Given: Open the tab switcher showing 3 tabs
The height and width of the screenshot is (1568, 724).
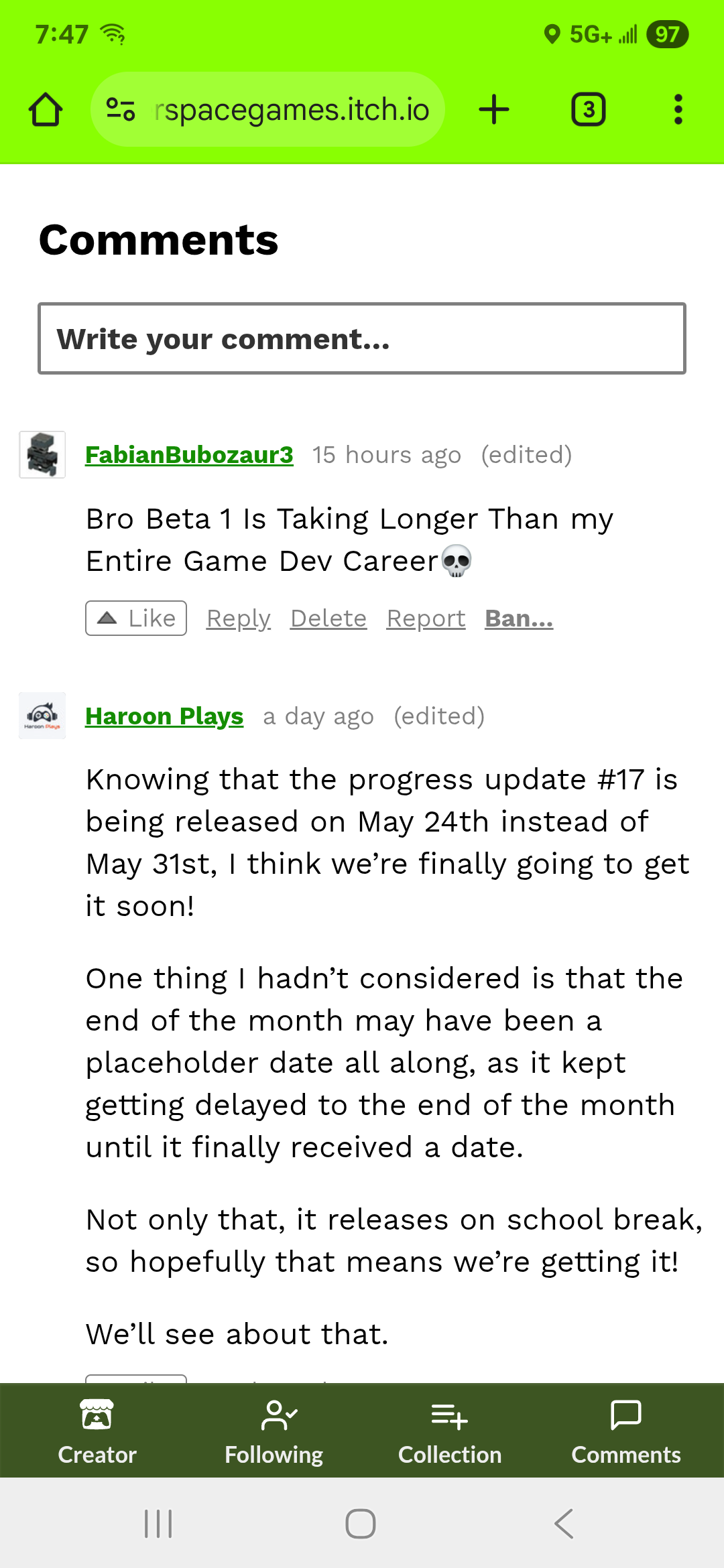Looking at the screenshot, I should click(589, 110).
